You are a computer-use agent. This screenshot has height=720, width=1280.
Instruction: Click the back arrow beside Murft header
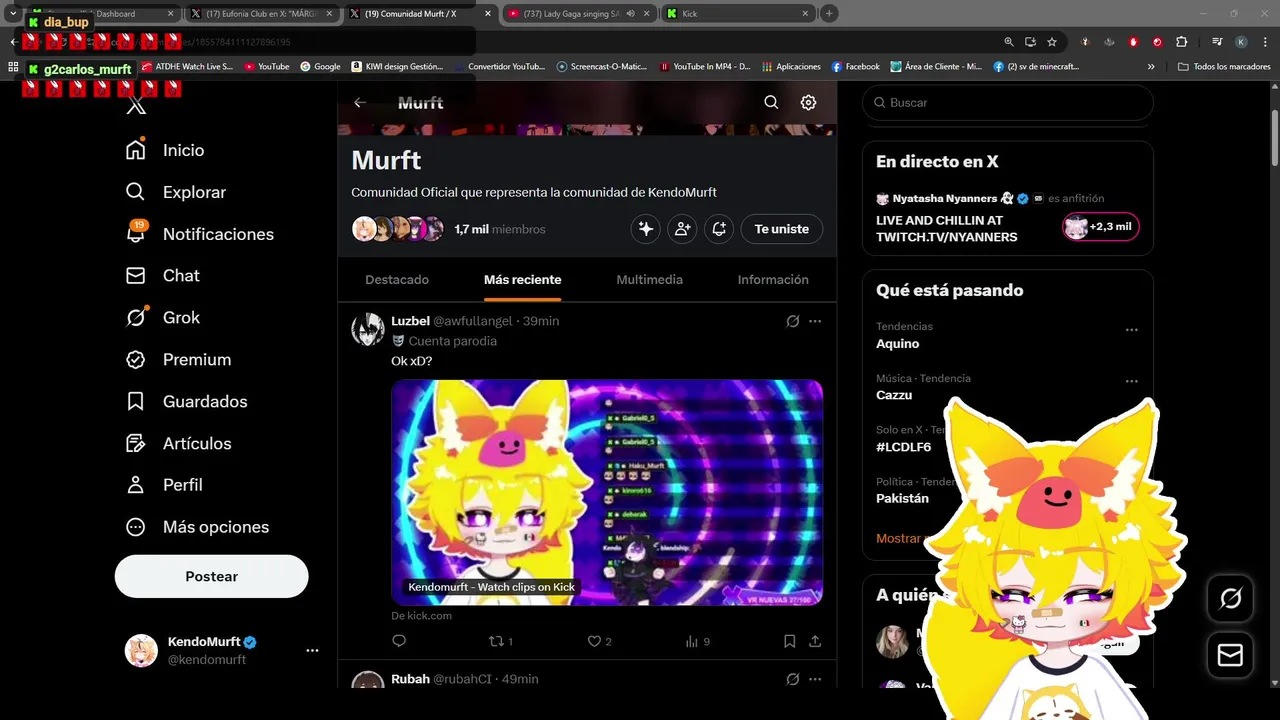pos(360,103)
